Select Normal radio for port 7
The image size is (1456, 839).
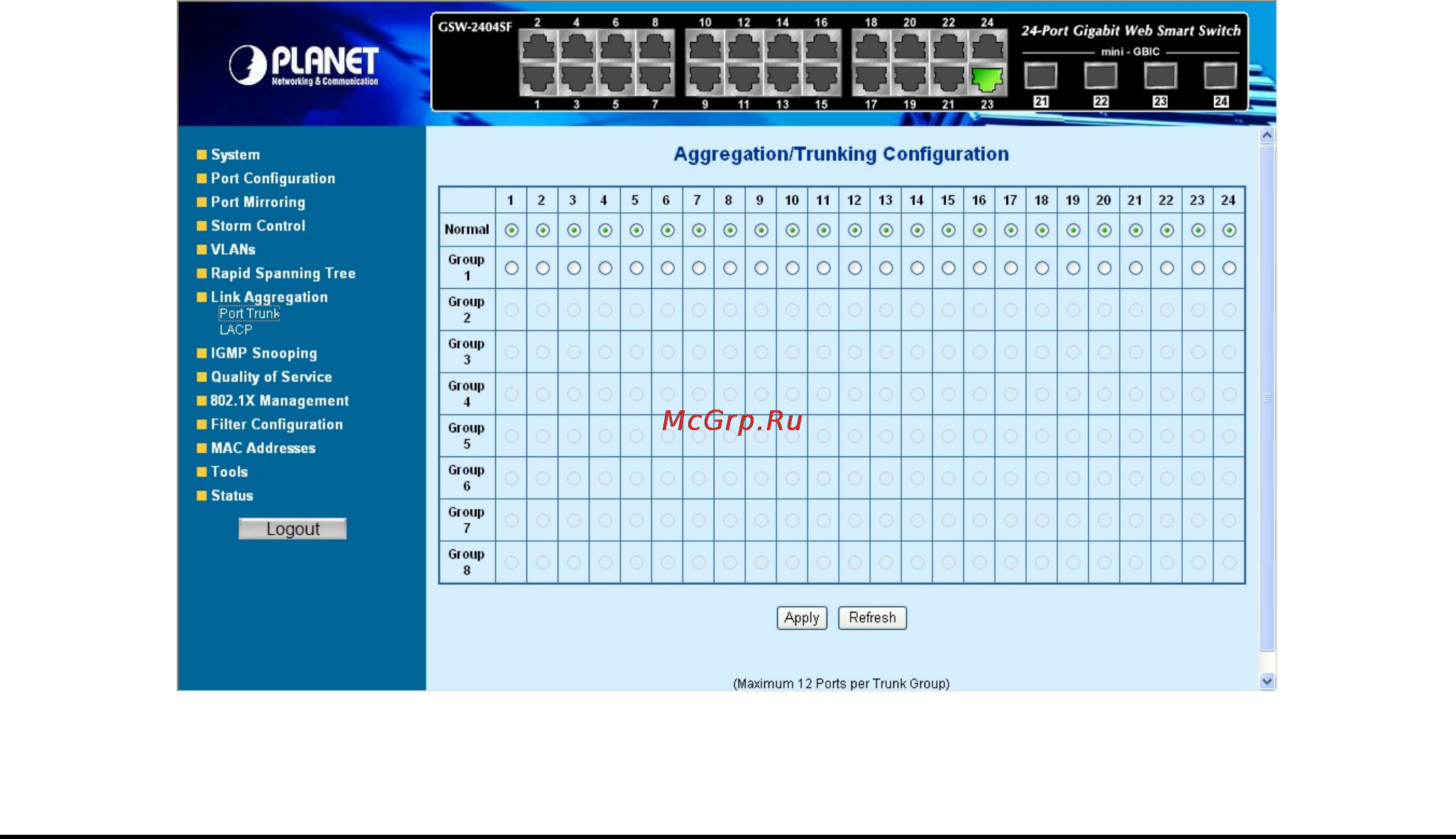699,230
